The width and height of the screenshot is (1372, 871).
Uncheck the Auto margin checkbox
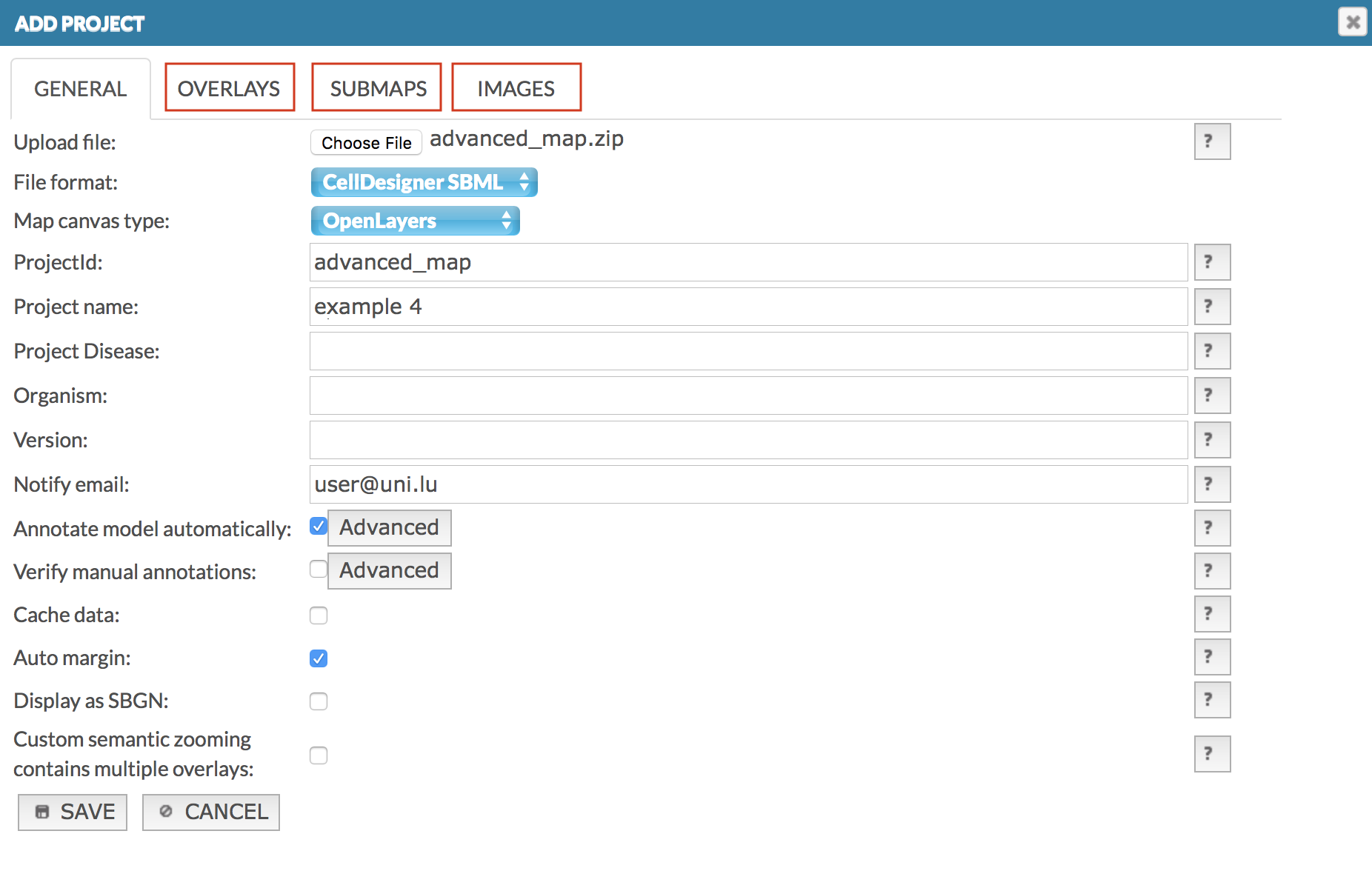click(x=319, y=658)
